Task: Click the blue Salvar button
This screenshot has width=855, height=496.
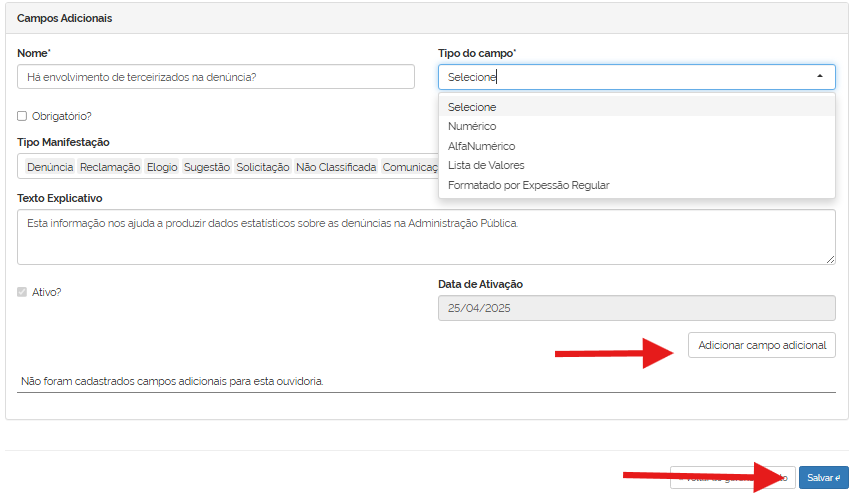Action: point(823,478)
